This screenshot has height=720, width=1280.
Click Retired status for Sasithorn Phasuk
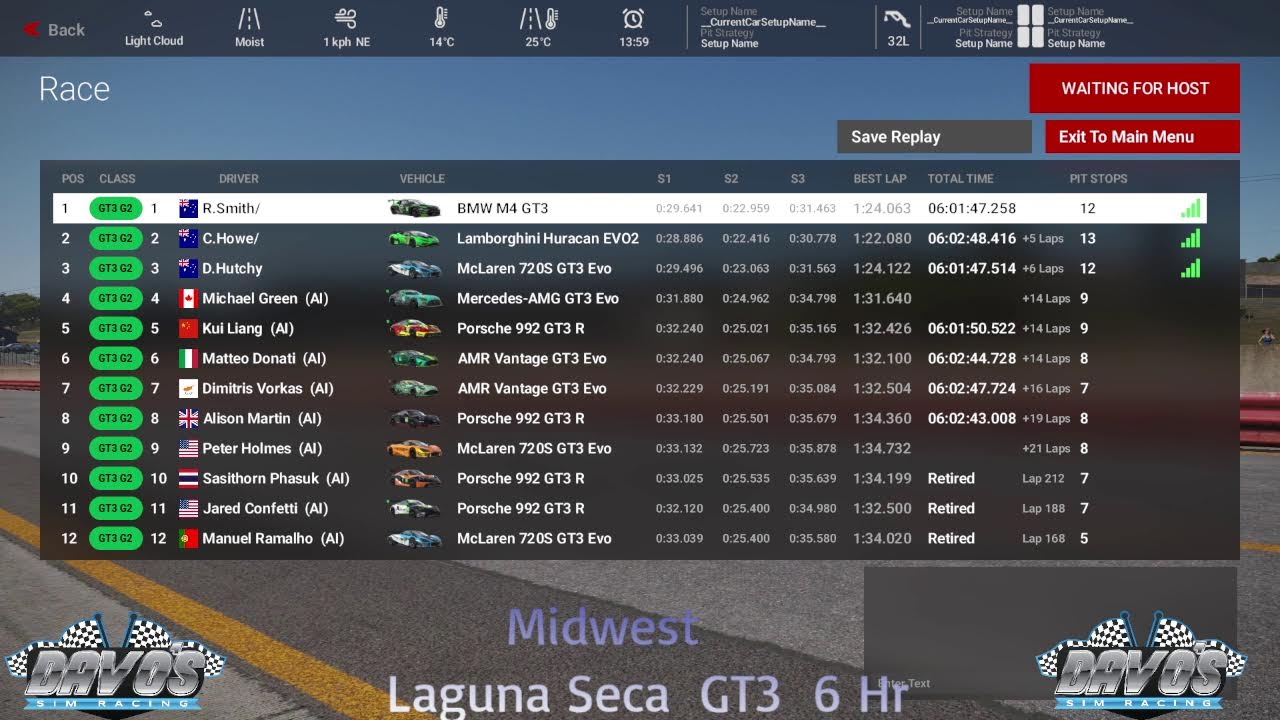951,478
